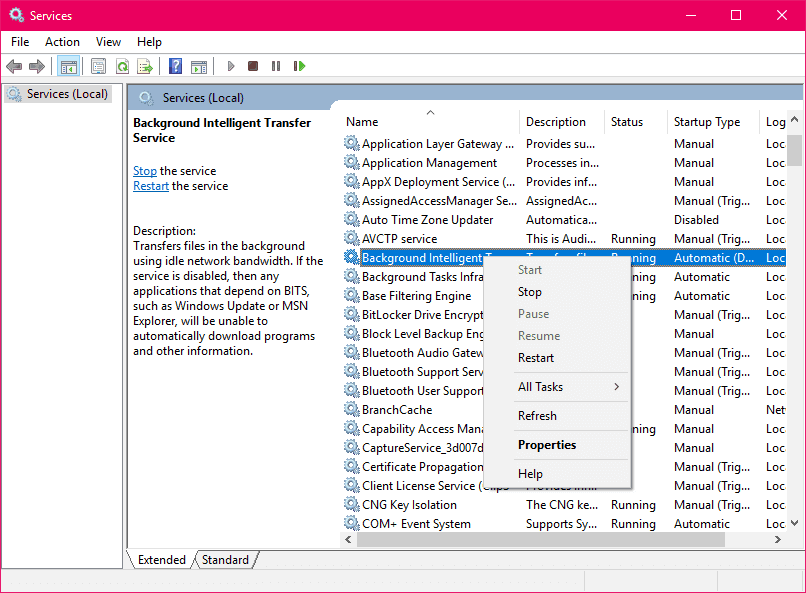Click the Pause Service toolbar icon
This screenshot has height=593, width=806.
click(276, 66)
